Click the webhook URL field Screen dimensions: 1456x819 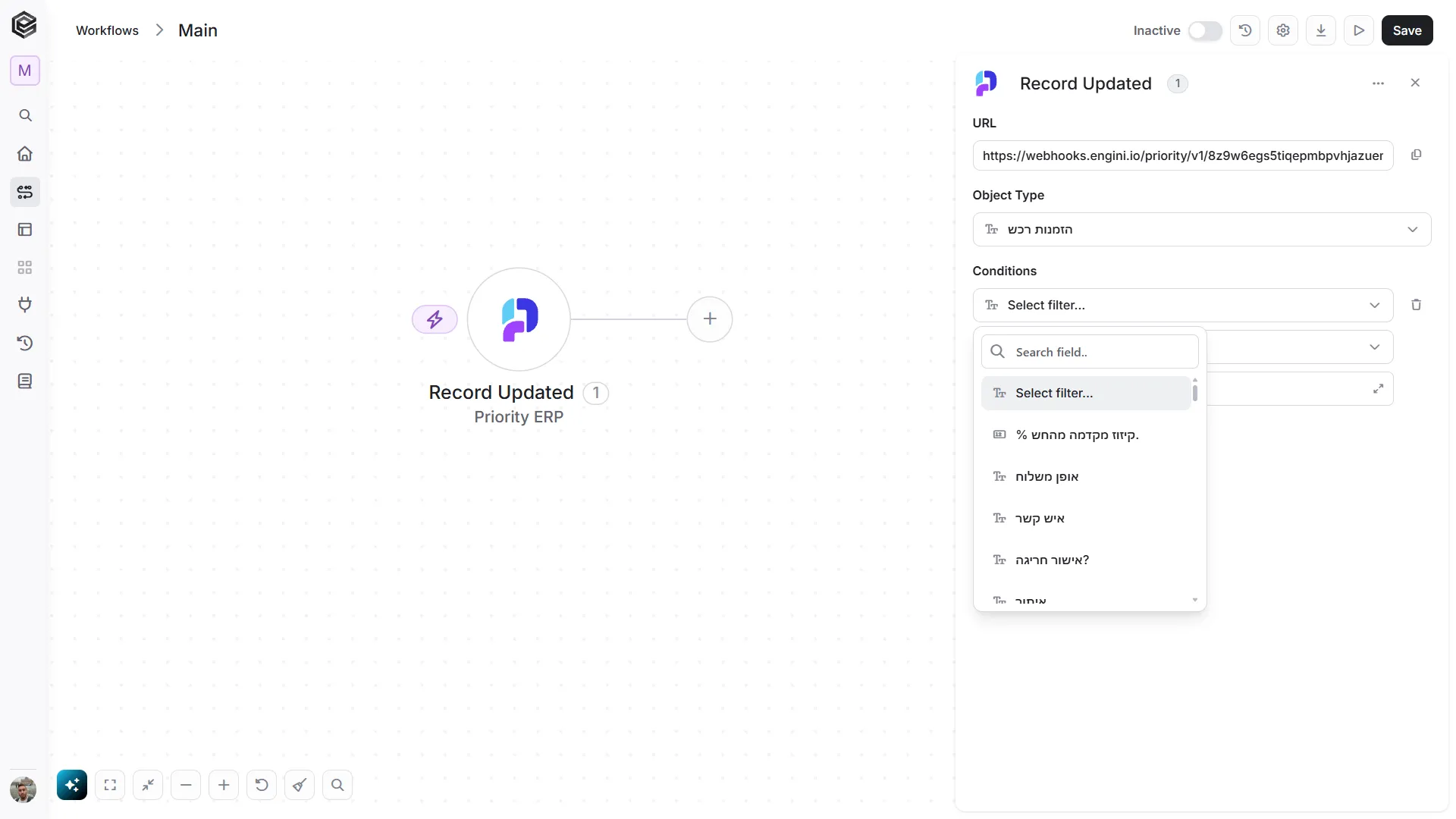click(x=1183, y=155)
